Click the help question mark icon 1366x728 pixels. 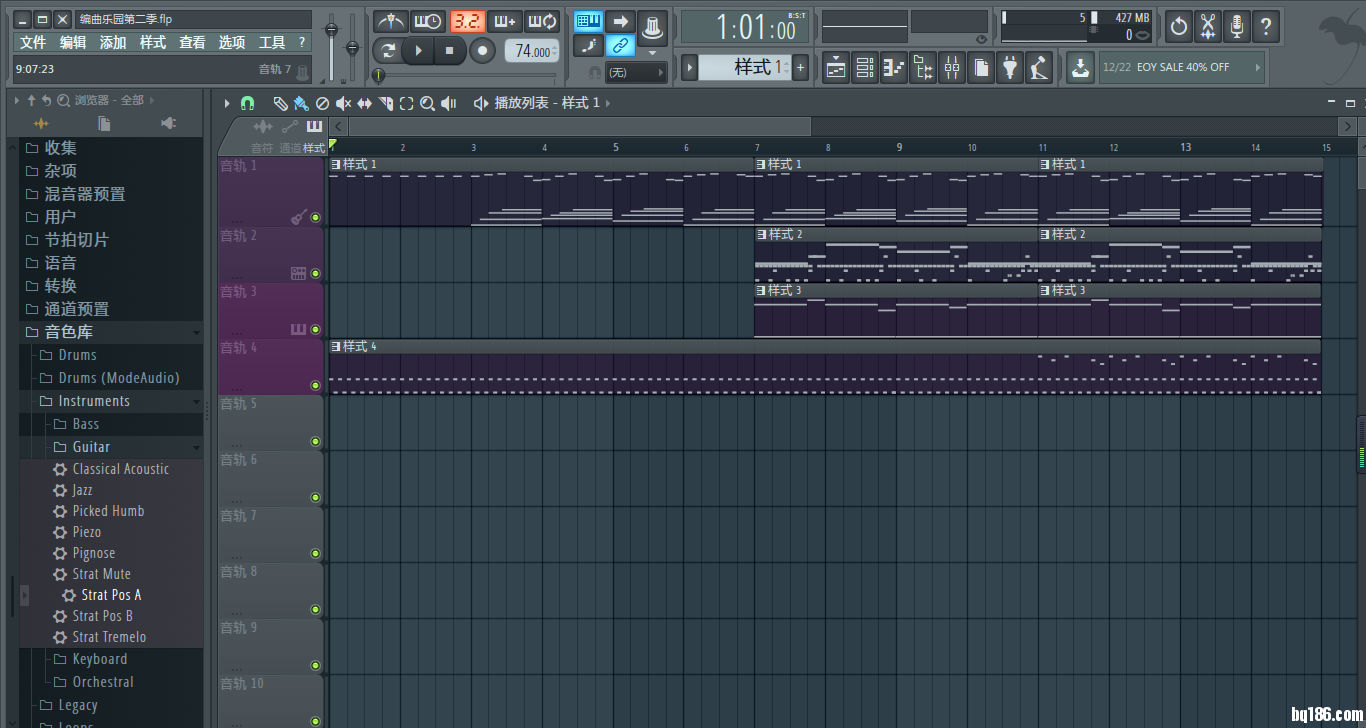[x=1266, y=27]
